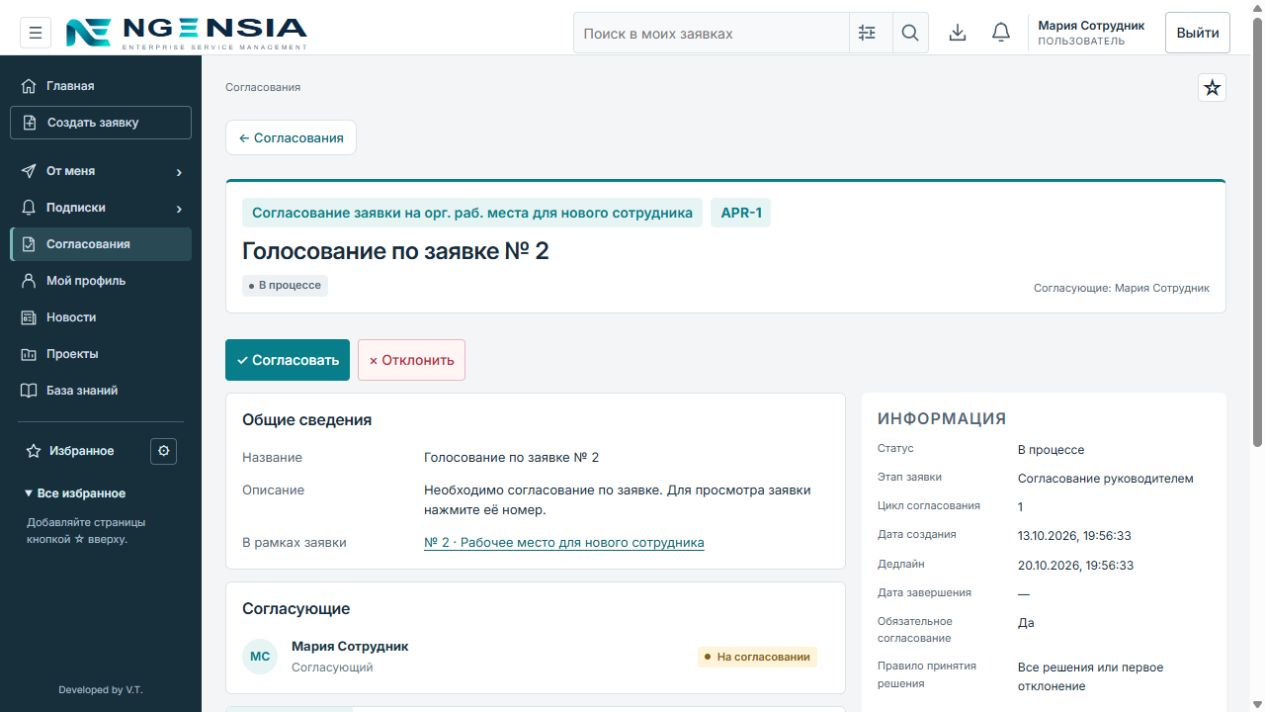Image resolution: width=1265 pixels, height=712 pixels.
Task: Go to Главная in sidebar
Action: pos(100,86)
